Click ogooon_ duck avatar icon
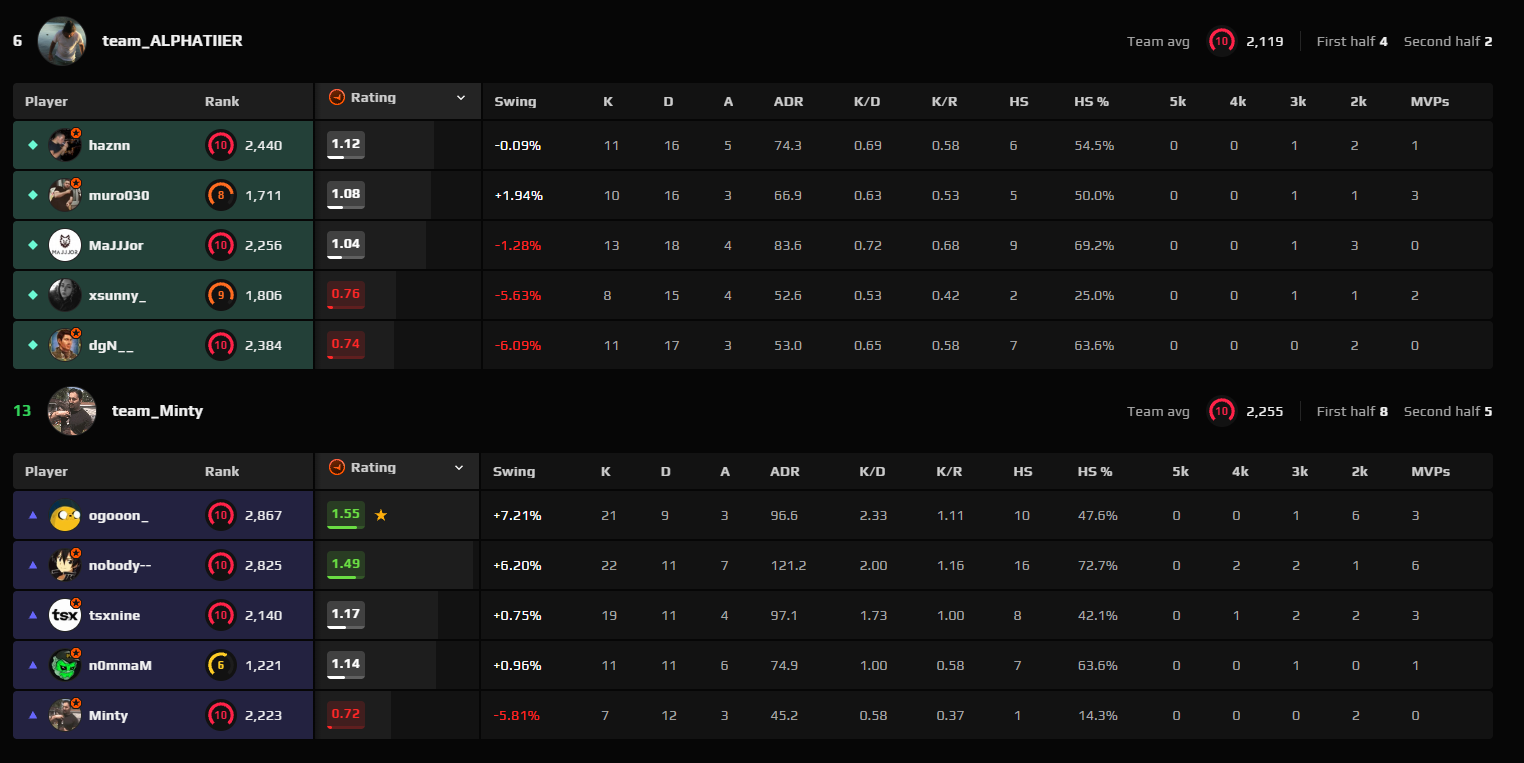 click(x=65, y=515)
